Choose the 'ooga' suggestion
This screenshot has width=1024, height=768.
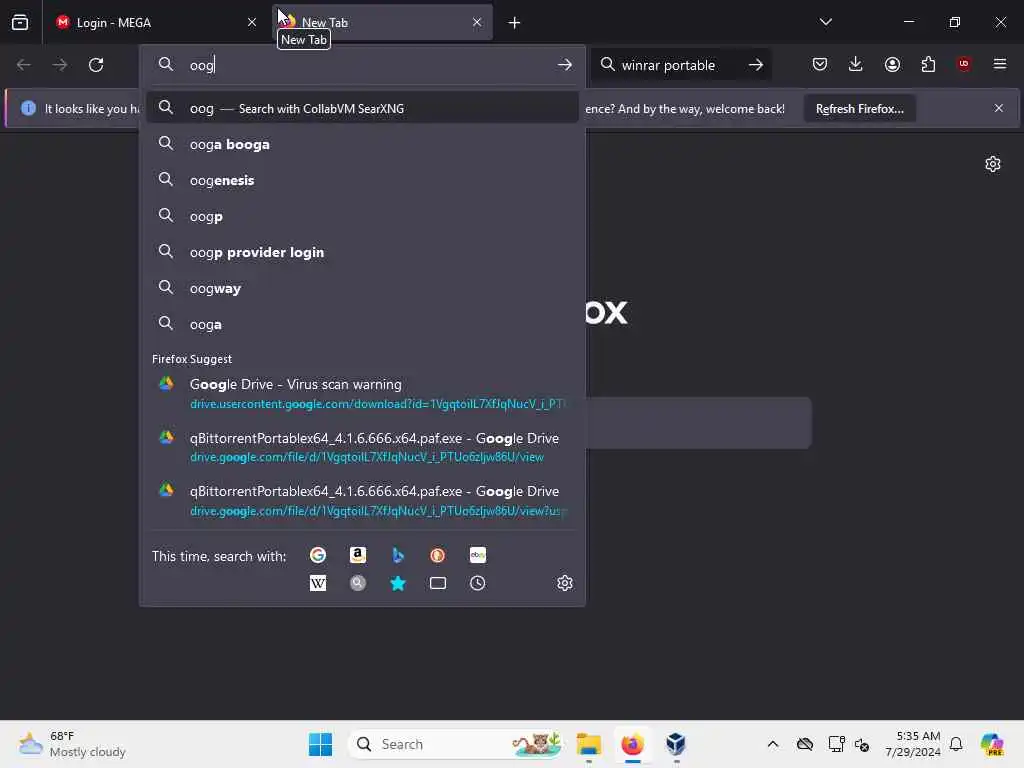click(362, 324)
